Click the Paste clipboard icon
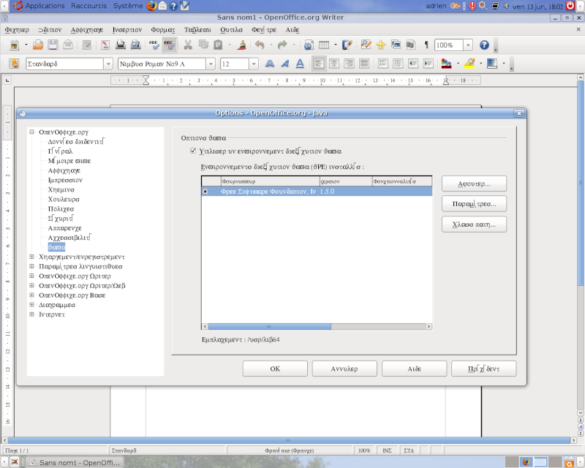Viewport: 585px width, 468px height. (x=218, y=45)
